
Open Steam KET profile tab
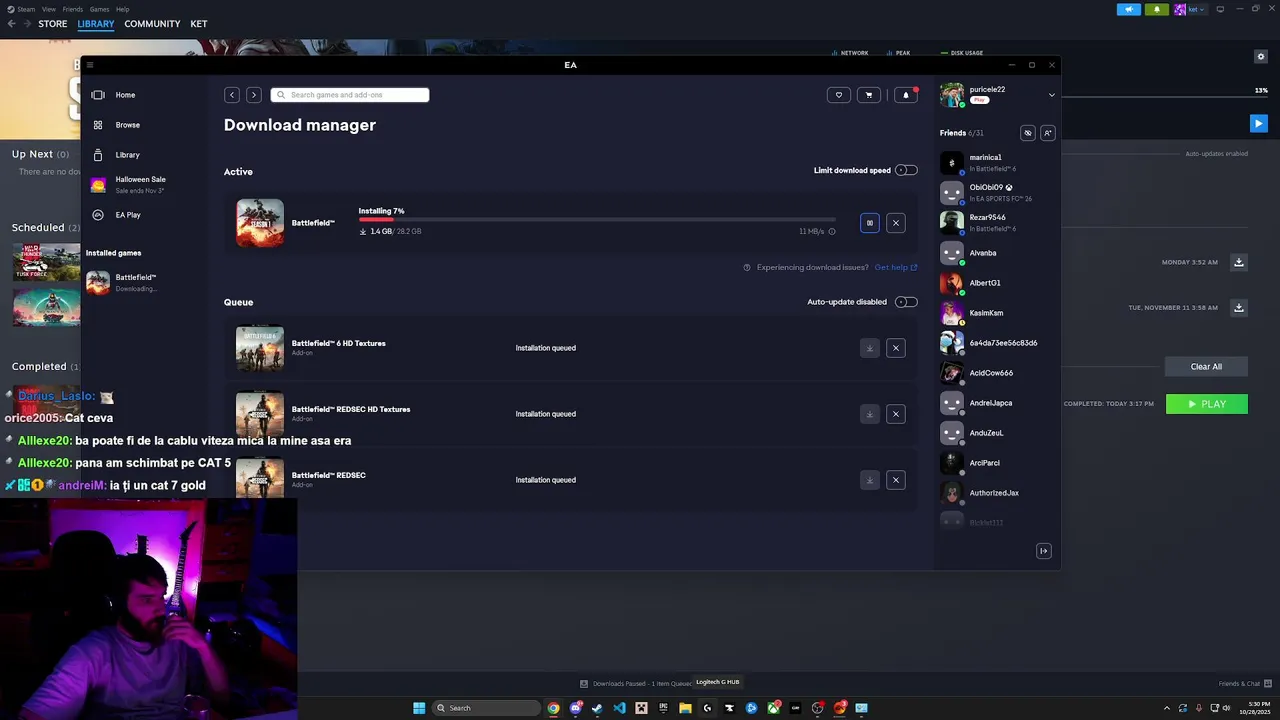click(x=199, y=24)
